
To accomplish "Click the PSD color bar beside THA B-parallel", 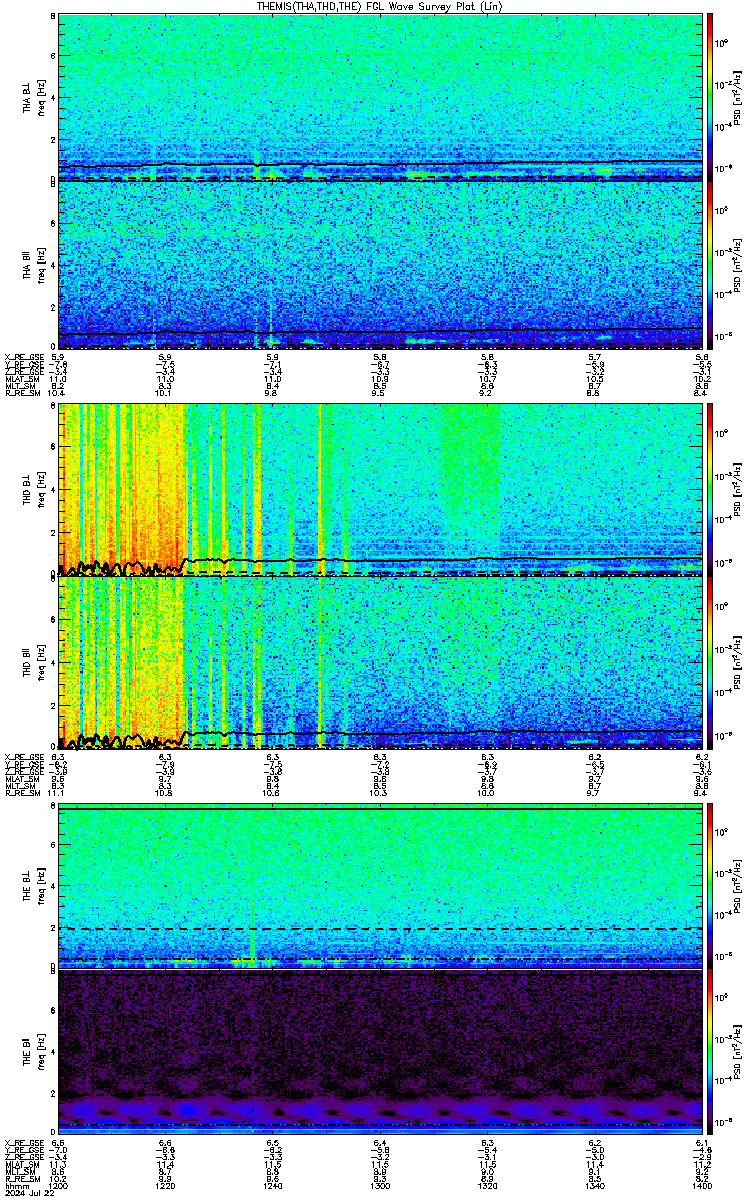I will [x=710, y=265].
